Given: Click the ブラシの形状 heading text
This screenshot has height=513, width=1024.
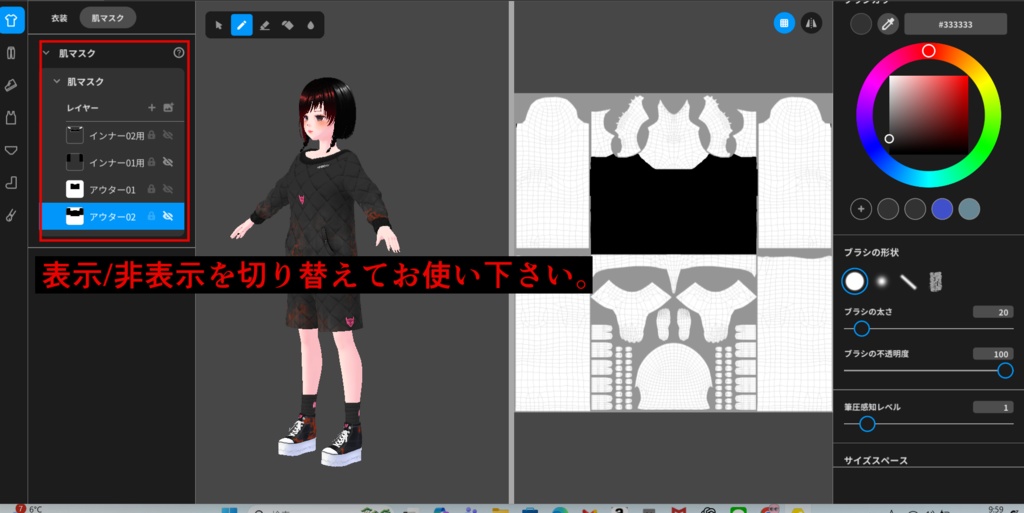Looking at the screenshot, I should click(871, 253).
